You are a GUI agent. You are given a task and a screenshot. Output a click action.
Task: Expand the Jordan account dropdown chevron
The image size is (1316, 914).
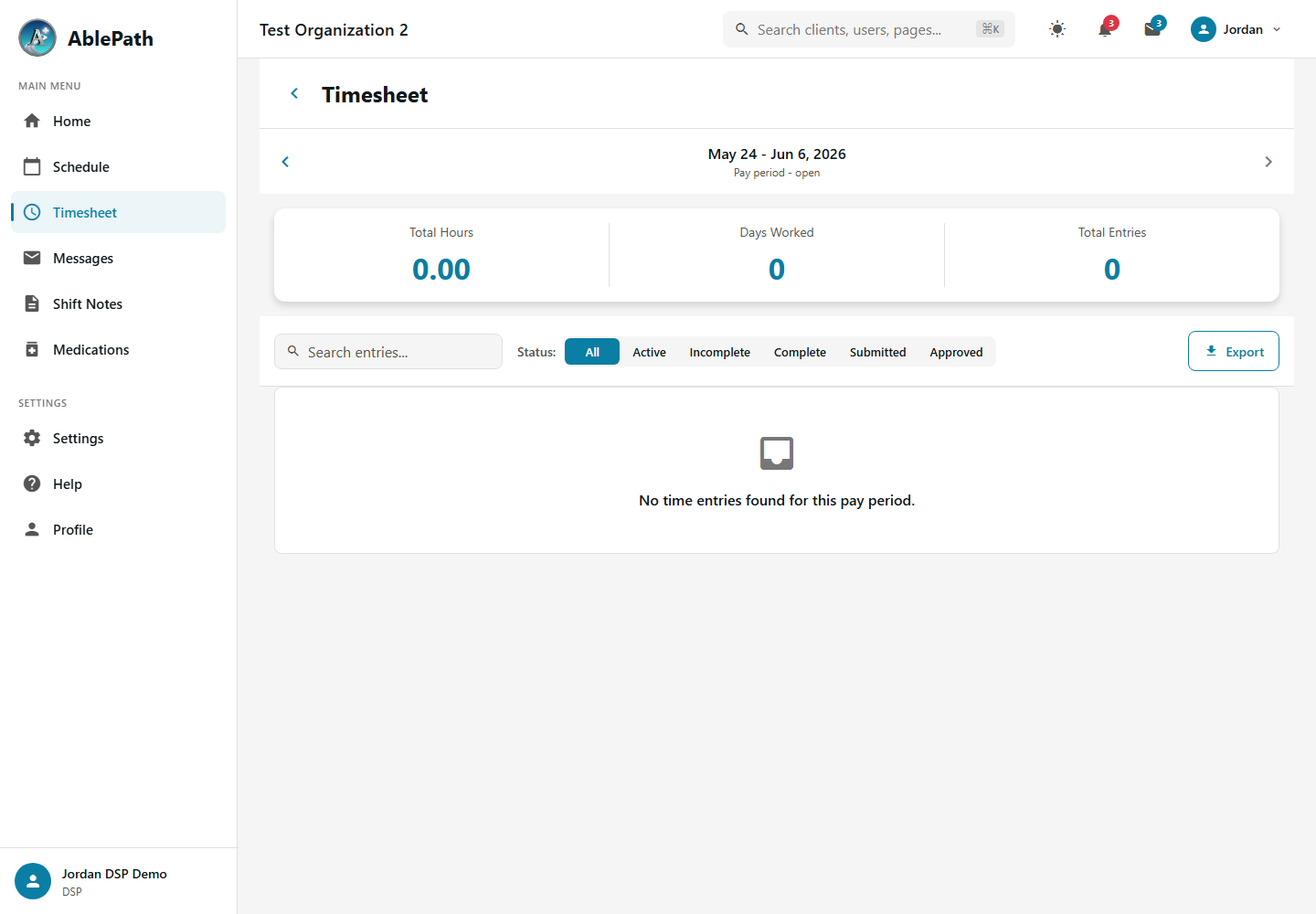(1277, 29)
